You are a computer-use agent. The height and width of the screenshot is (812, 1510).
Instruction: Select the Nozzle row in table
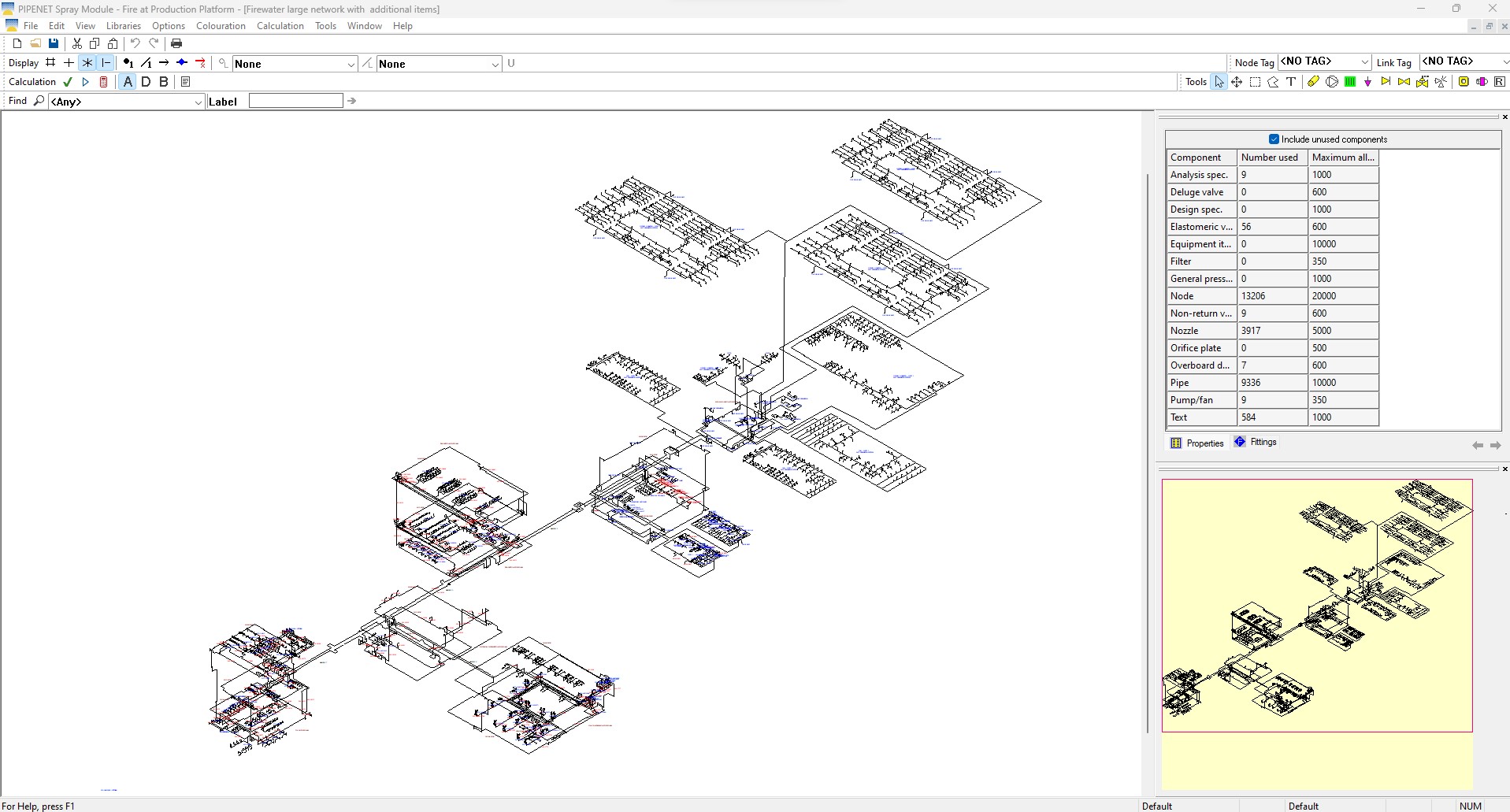1272,331
